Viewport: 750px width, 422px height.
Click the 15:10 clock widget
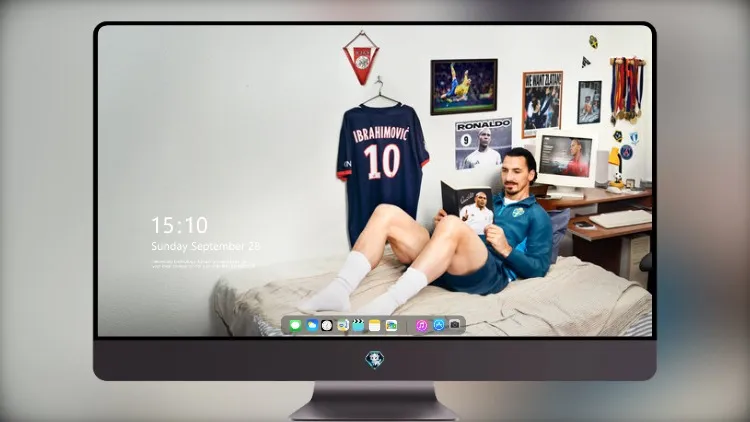click(179, 225)
